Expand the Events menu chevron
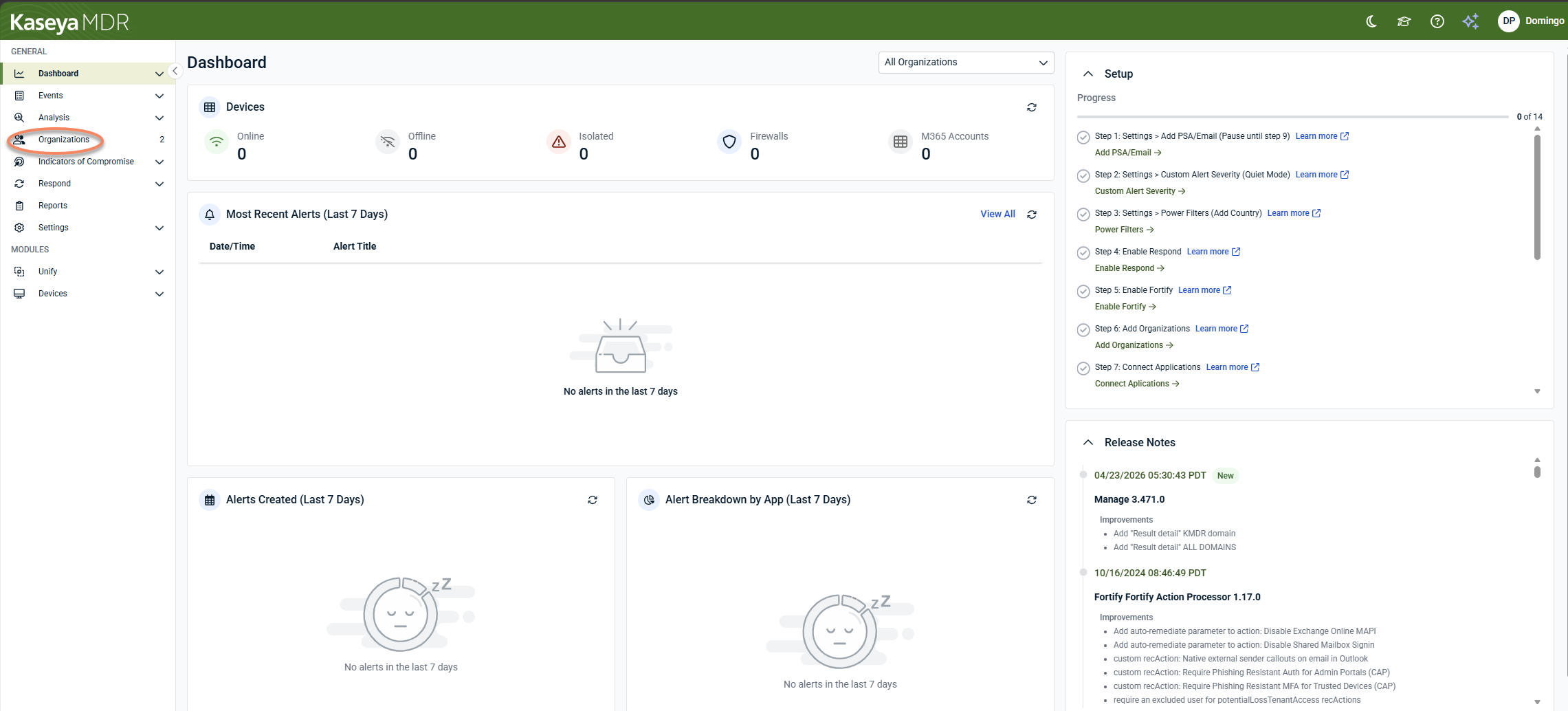 159,96
